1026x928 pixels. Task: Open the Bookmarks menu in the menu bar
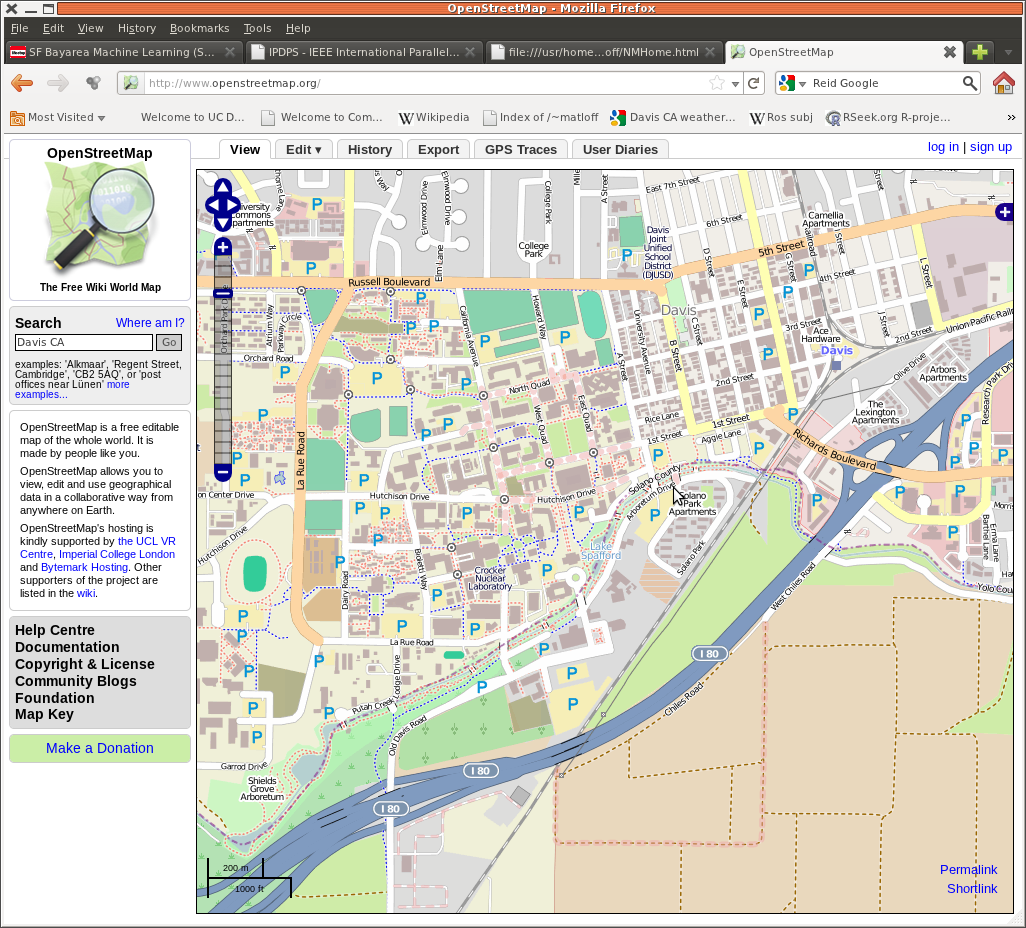point(199,28)
